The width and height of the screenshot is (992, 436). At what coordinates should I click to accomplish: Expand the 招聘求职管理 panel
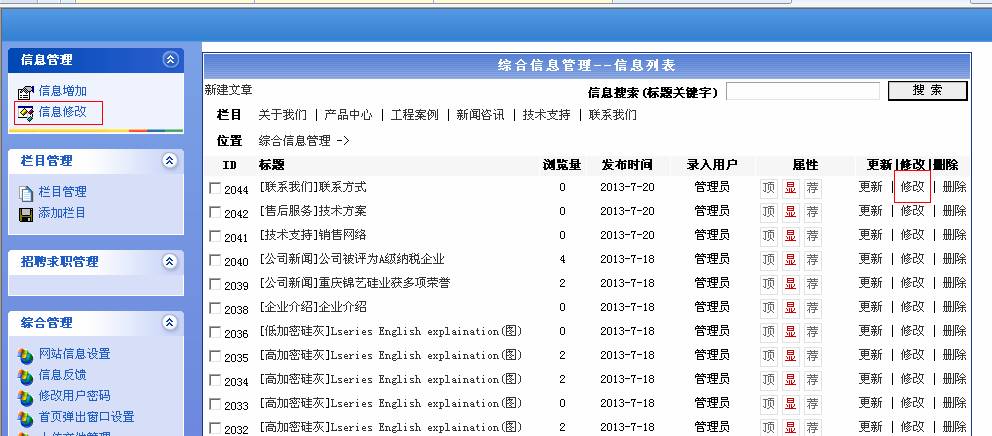point(171,261)
